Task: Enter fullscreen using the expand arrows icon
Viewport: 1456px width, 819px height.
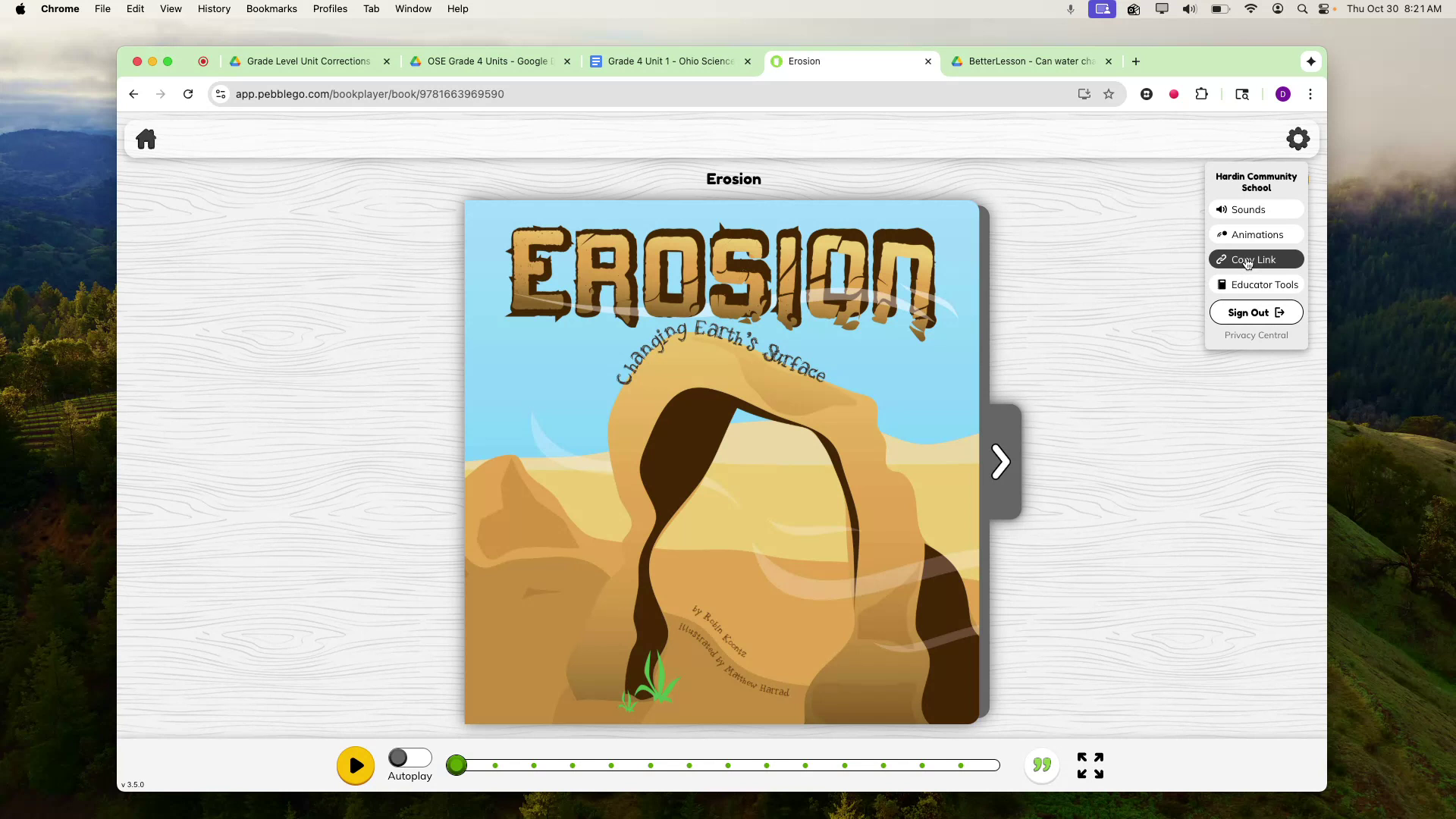Action: (1090, 765)
